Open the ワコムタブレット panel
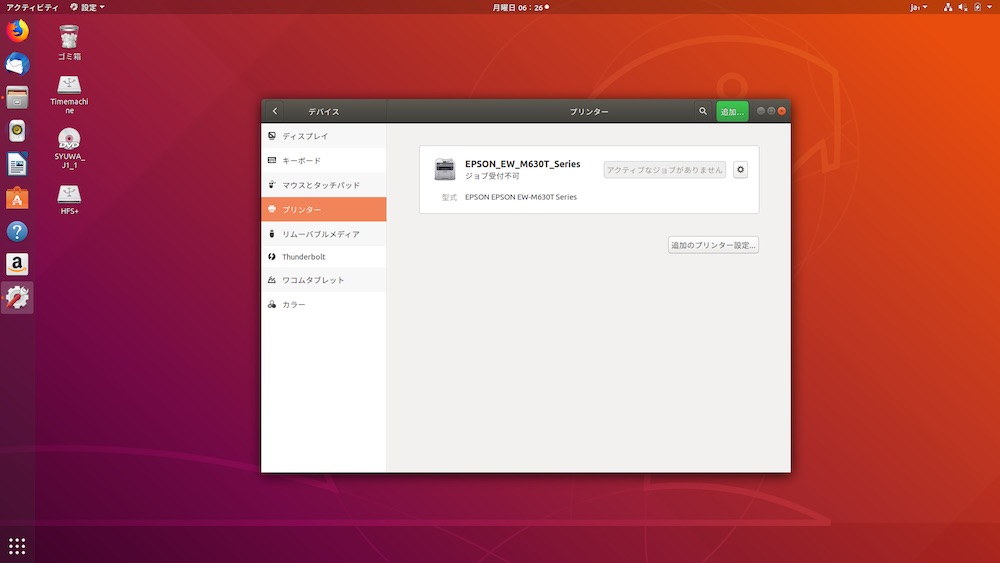This screenshot has height=563, width=1000. pyautogui.click(x=324, y=280)
